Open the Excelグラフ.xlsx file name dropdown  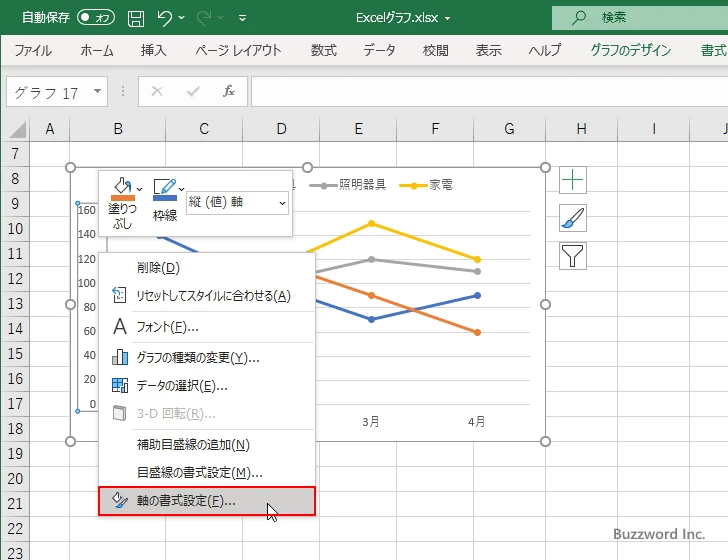tap(448, 19)
